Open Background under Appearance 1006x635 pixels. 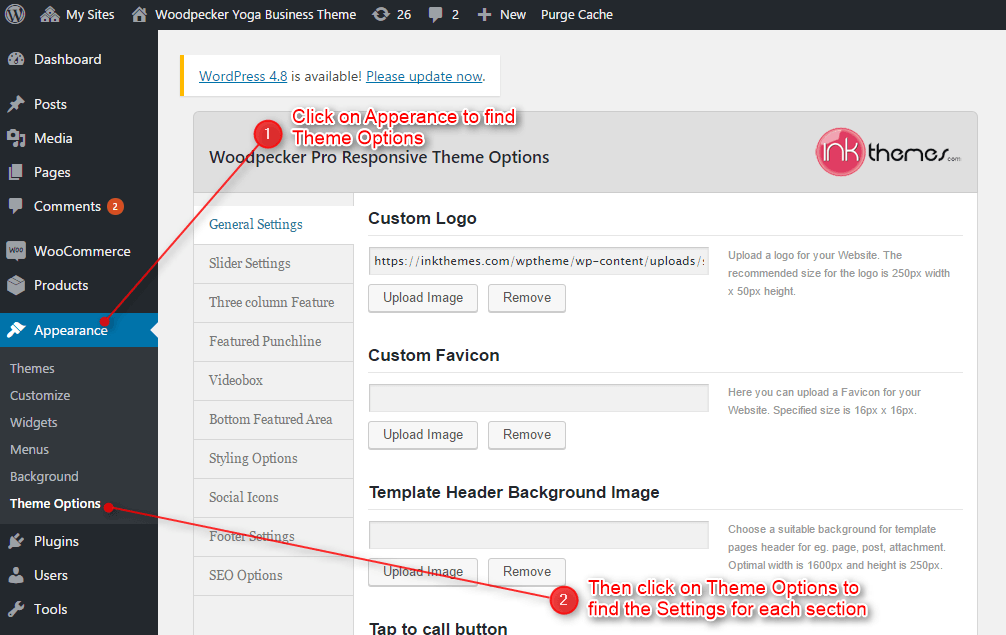pyautogui.click(x=44, y=476)
